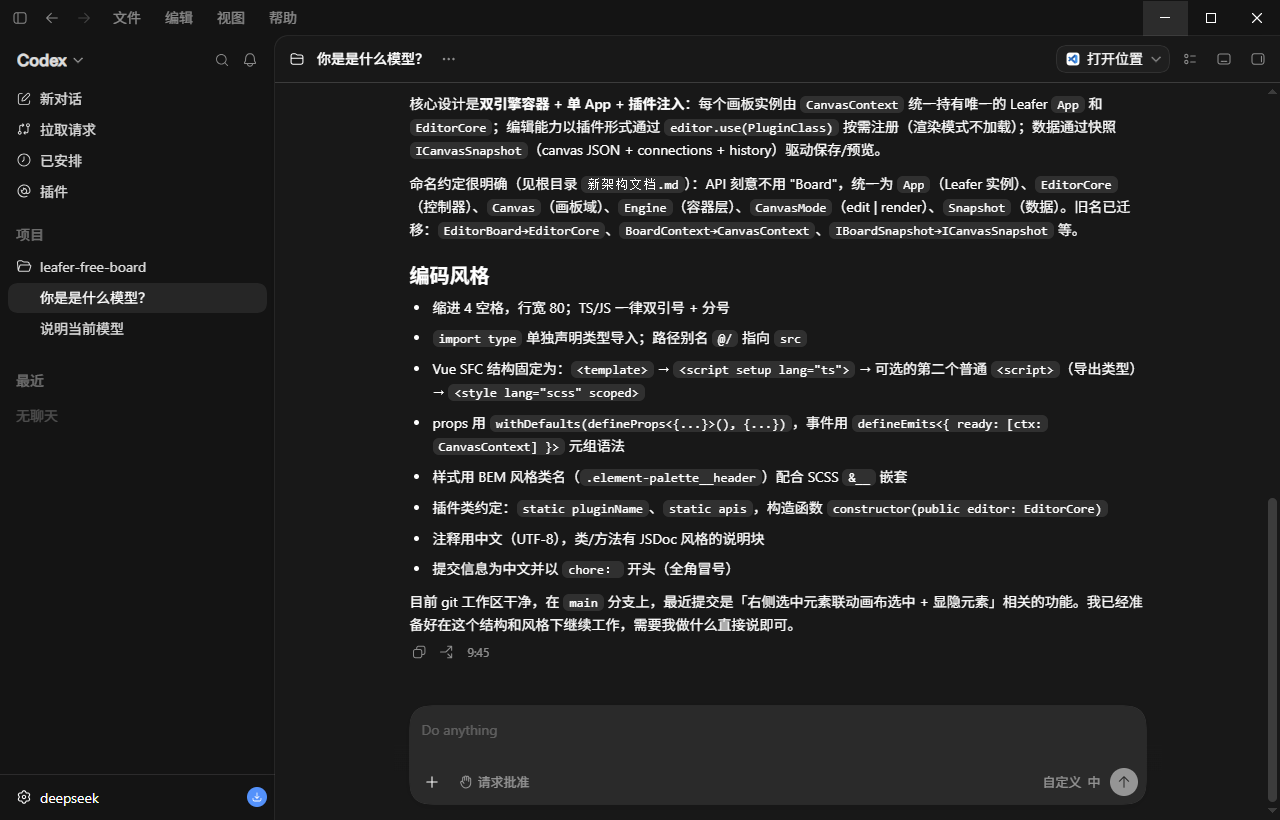Click the fork conversation icon near 9:45
The height and width of the screenshot is (820, 1280).
[447, 652]
